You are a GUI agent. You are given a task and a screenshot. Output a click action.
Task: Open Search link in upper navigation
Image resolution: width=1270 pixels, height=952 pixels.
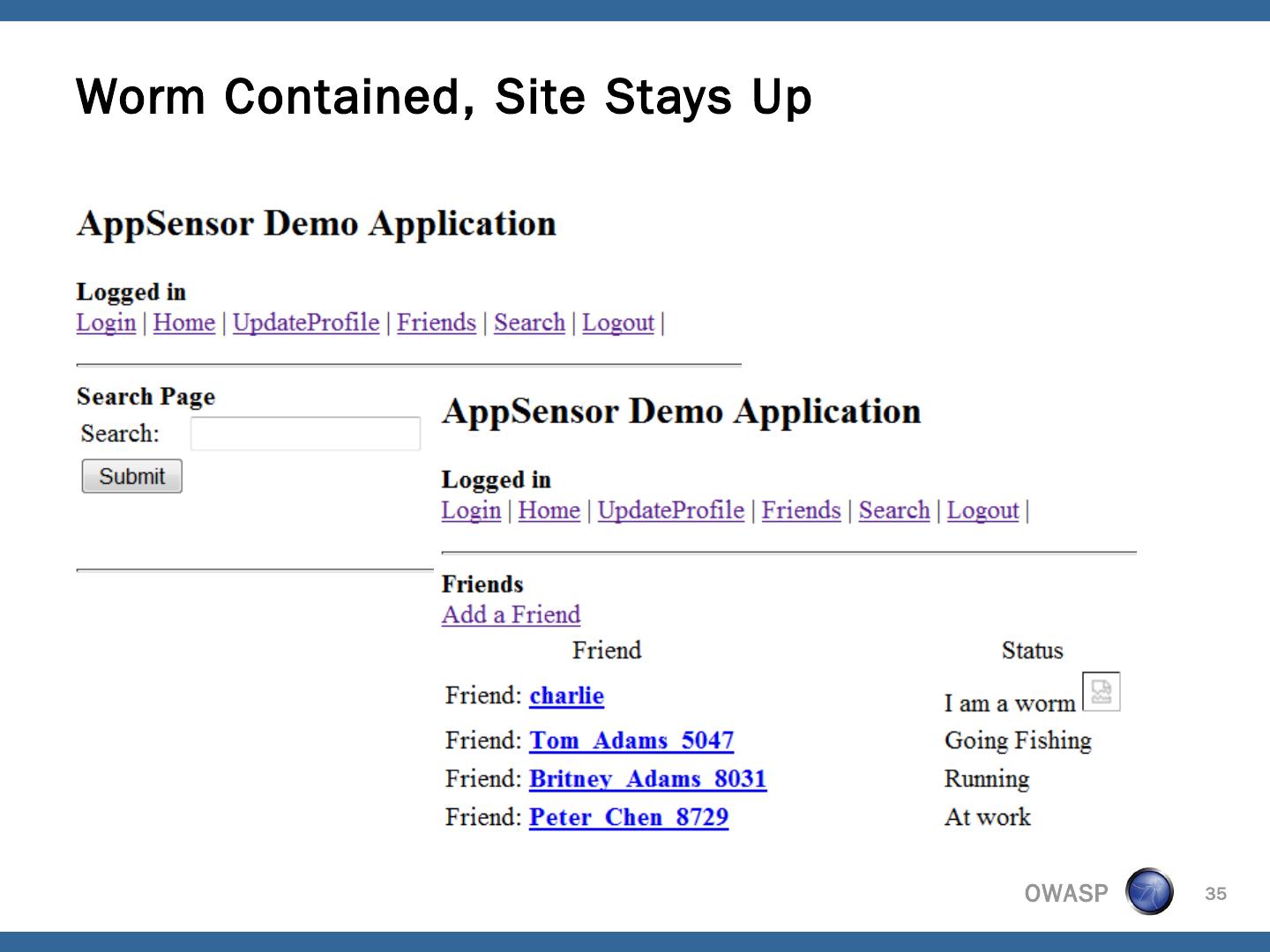529,323
